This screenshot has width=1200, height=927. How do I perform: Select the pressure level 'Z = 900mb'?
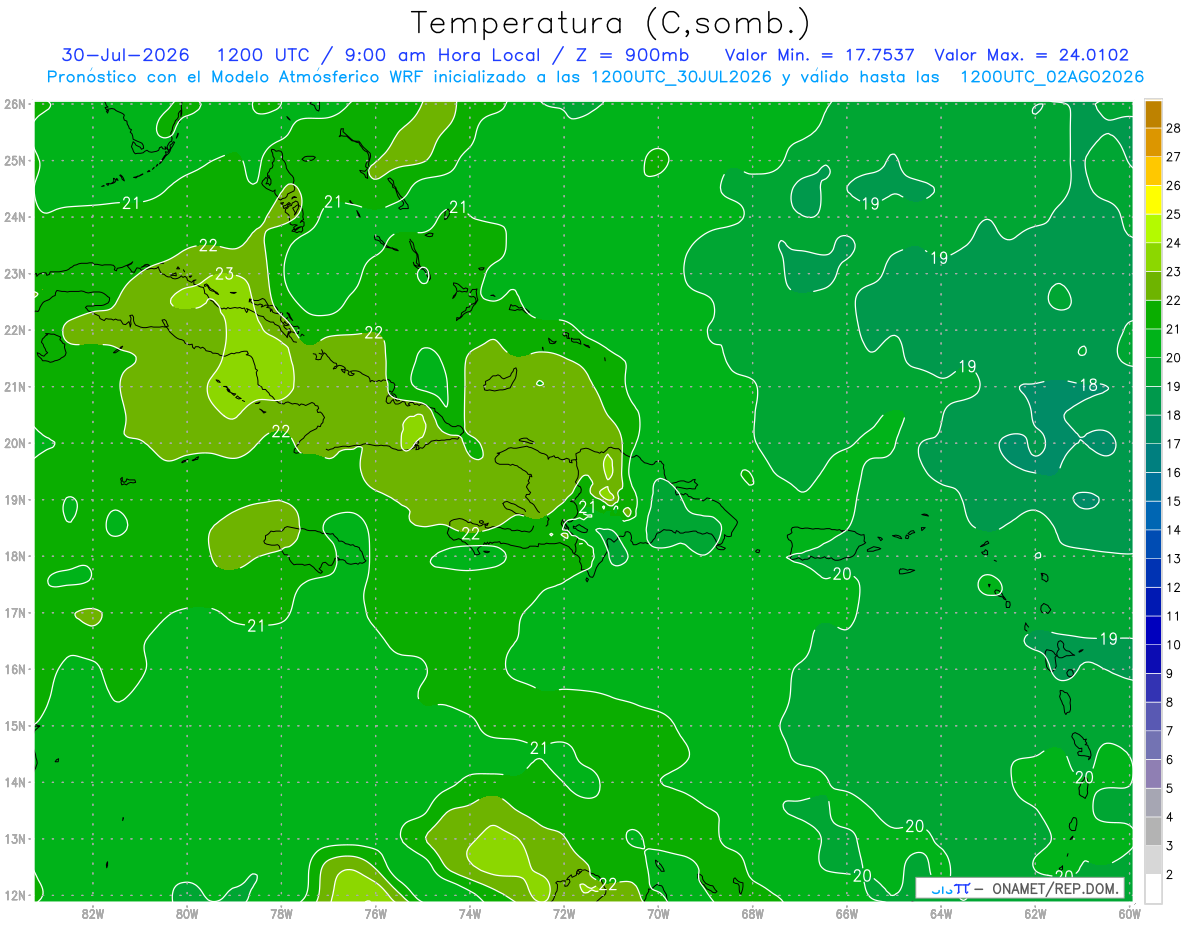632,55
